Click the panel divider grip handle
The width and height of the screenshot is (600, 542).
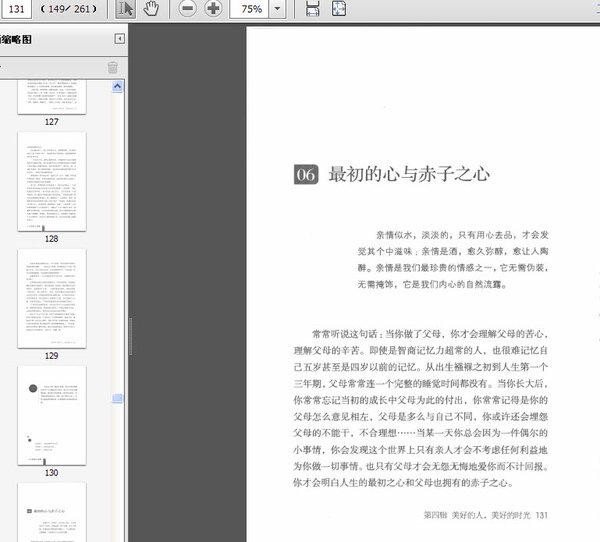click(131, 336)
